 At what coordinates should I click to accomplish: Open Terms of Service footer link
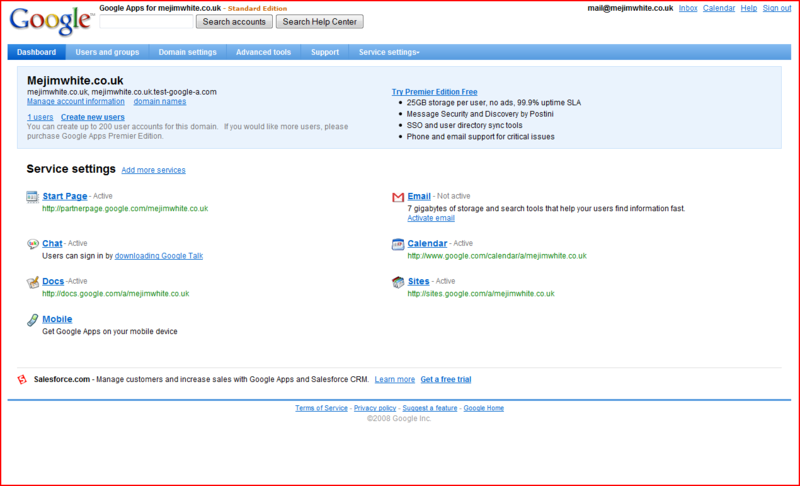321,408
